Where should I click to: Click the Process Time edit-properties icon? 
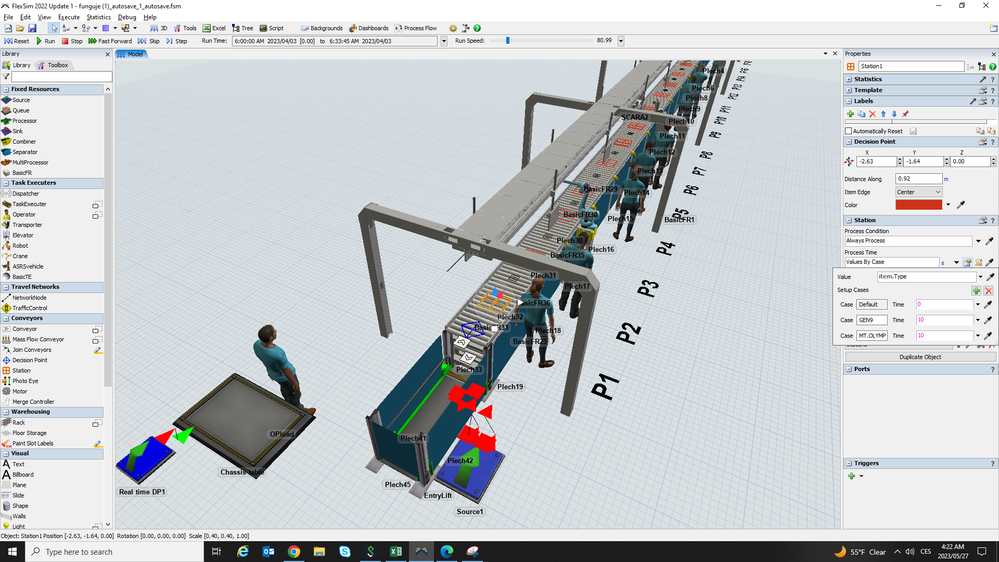[x=968, y=263]
